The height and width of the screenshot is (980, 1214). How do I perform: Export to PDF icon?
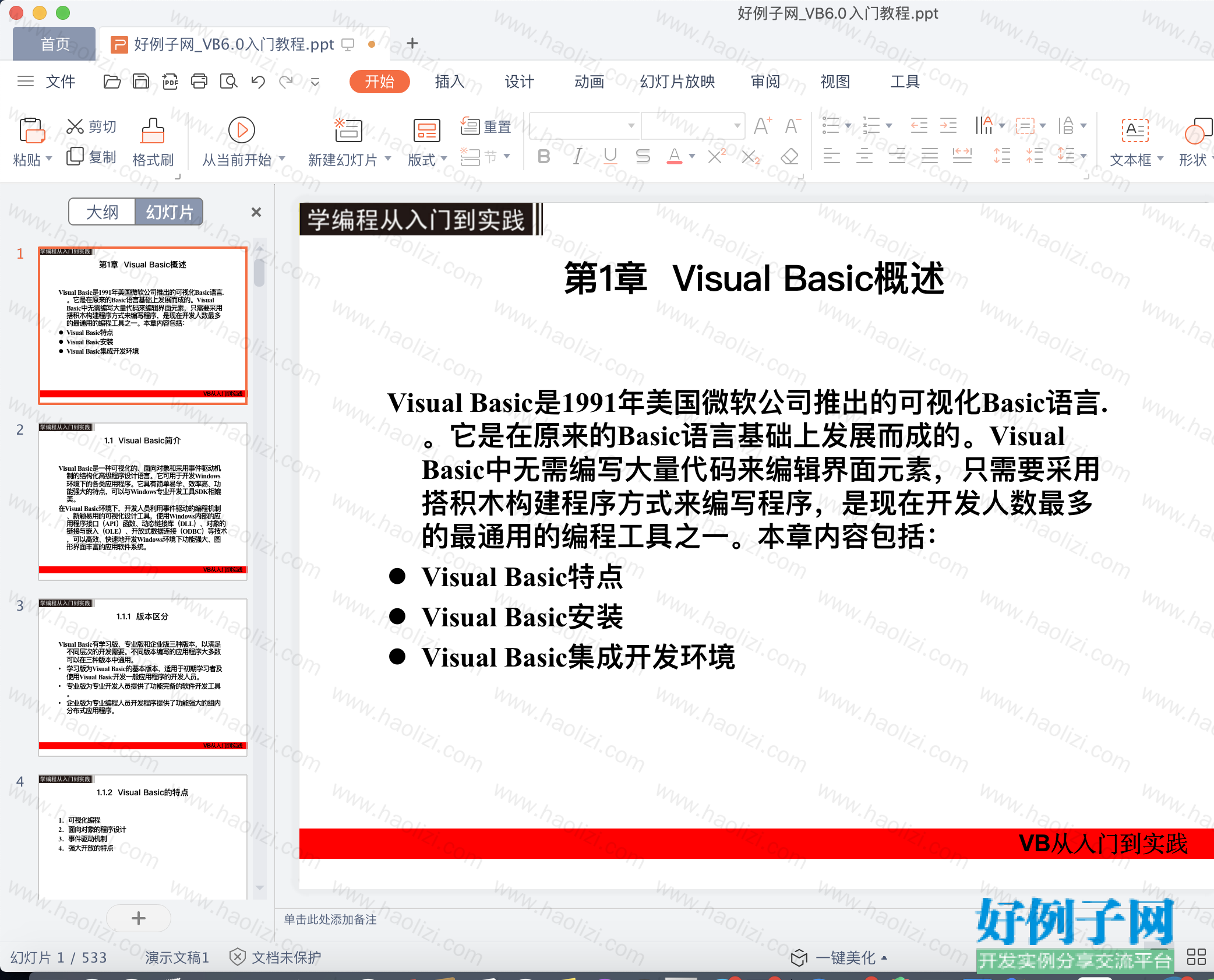pos(170,82)
